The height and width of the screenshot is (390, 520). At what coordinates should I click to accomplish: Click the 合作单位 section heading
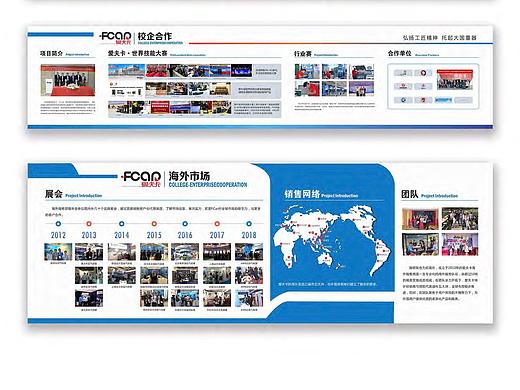pos(399,53)
